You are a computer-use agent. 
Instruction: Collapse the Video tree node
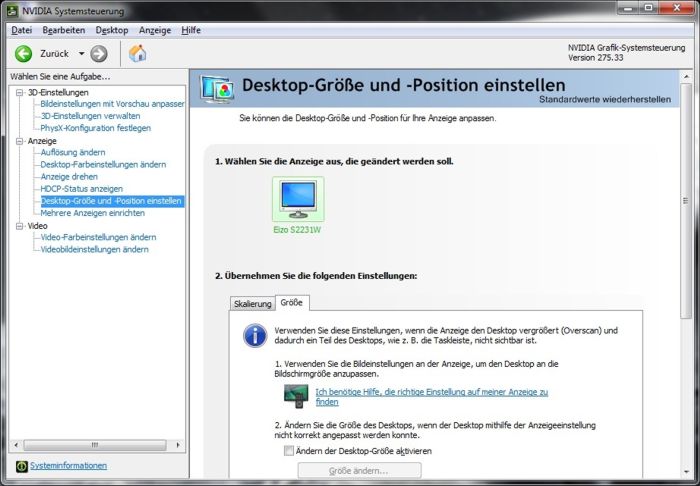point(20,226)
